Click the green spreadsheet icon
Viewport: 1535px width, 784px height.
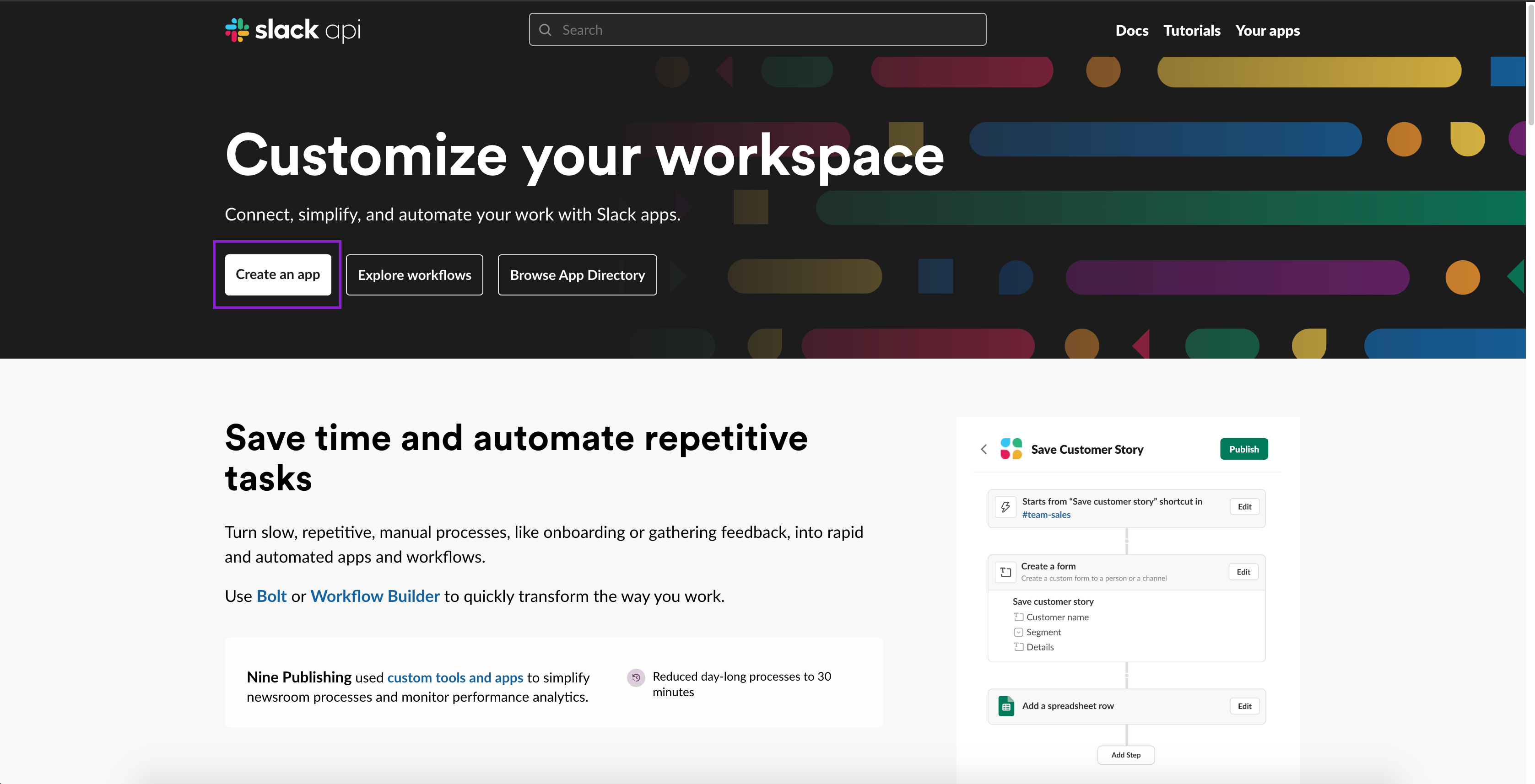tap(1006, 706)
